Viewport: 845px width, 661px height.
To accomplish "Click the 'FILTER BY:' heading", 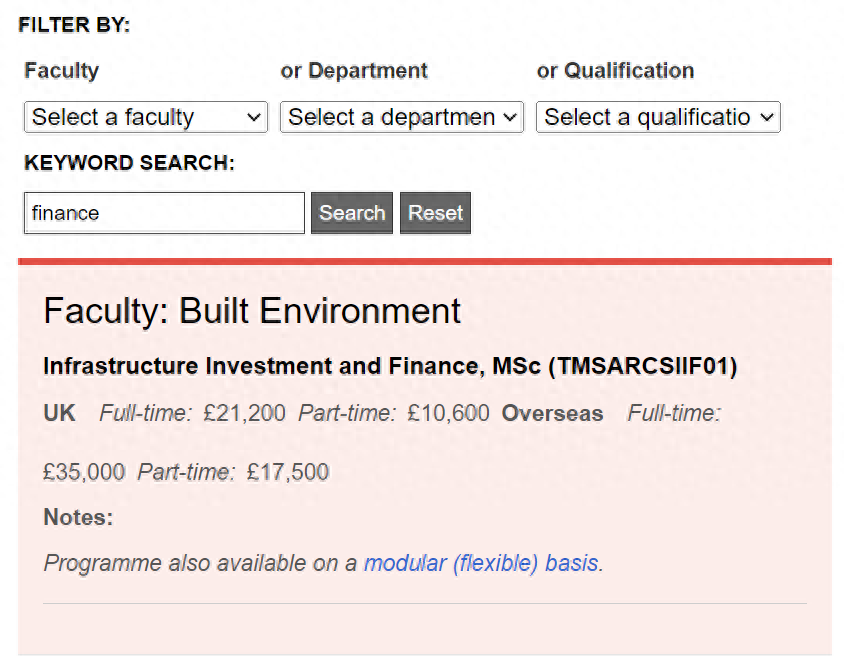I will (x=75, y=25).
